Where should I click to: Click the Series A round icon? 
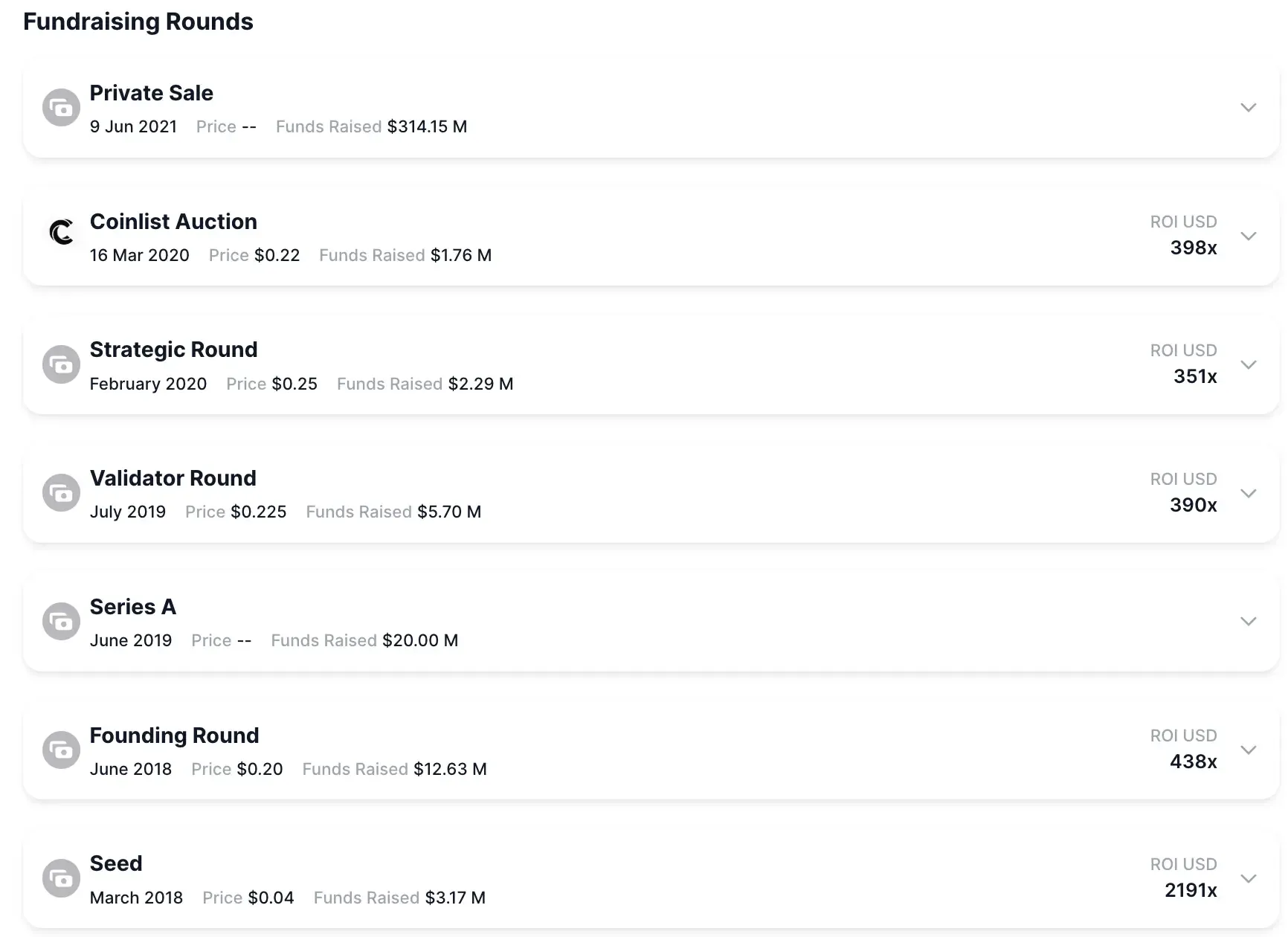point(61,621)
